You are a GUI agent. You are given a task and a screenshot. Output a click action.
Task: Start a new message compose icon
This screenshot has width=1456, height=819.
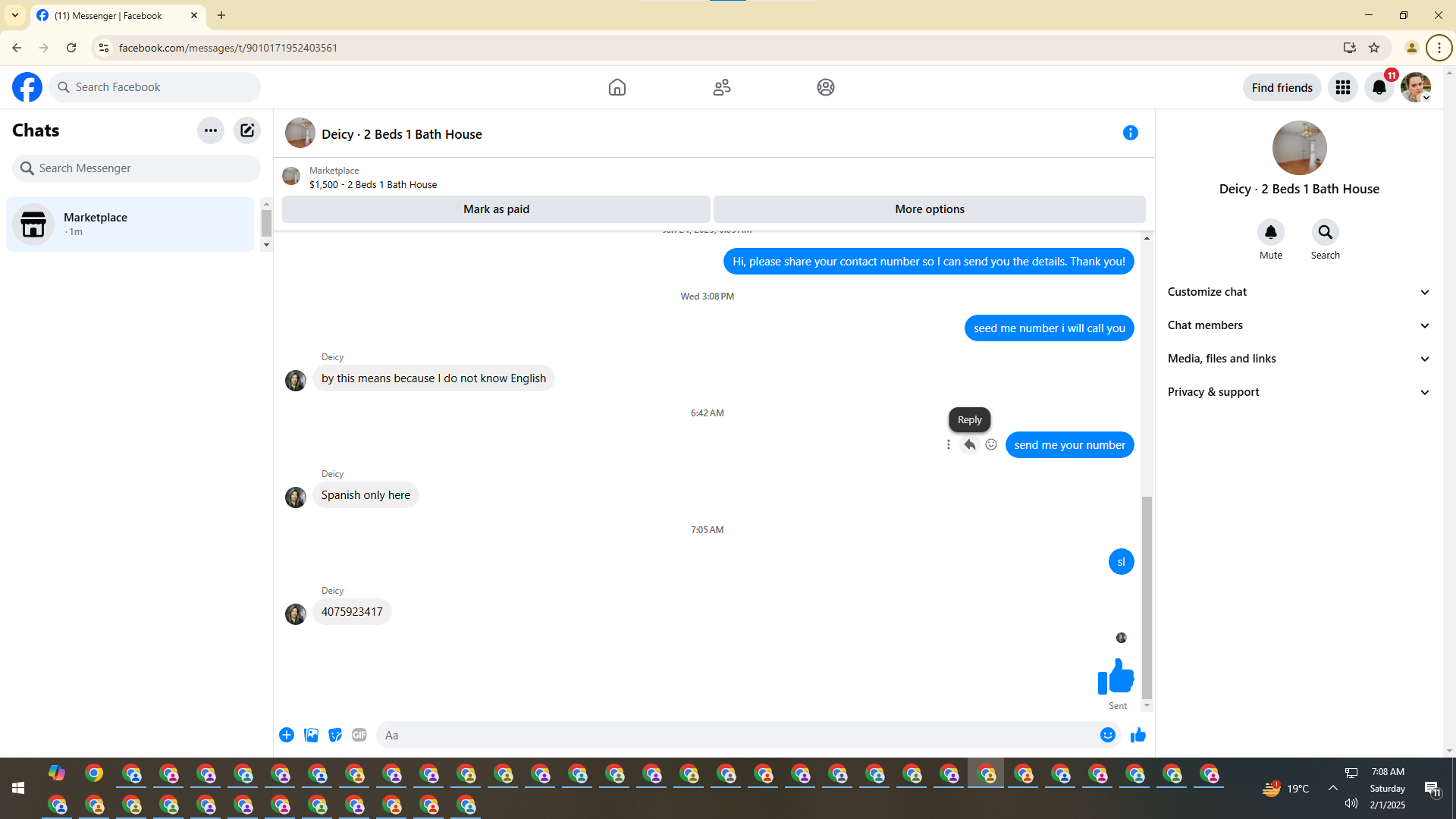[247, 130]
